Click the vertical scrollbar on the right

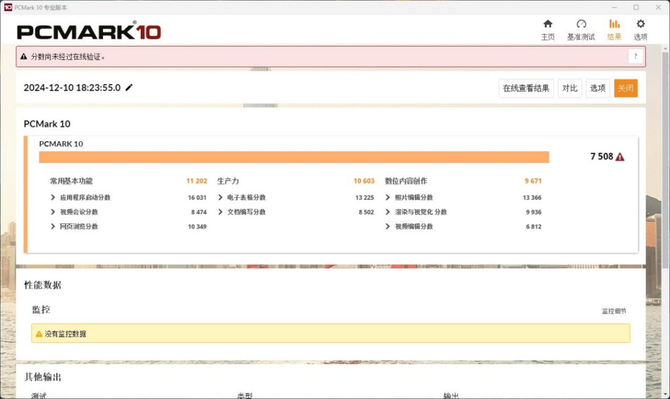(x=666, y=158)
